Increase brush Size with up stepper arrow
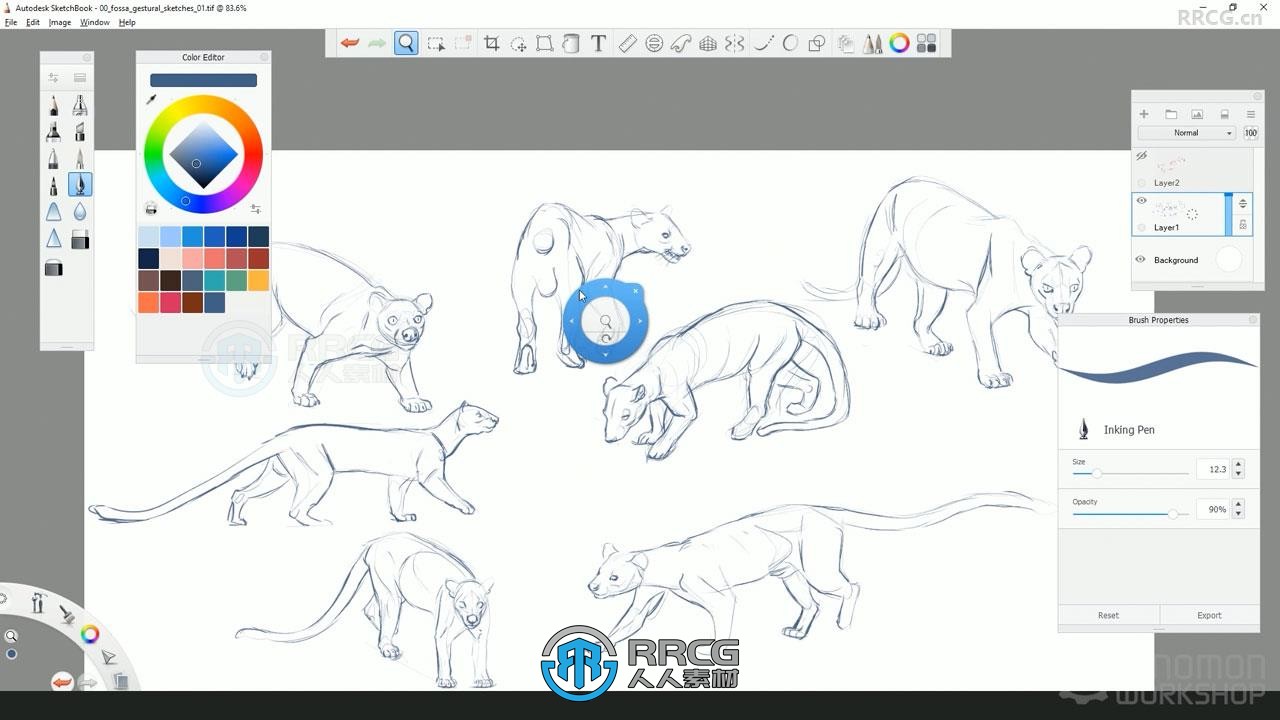 coord(1238,464)
